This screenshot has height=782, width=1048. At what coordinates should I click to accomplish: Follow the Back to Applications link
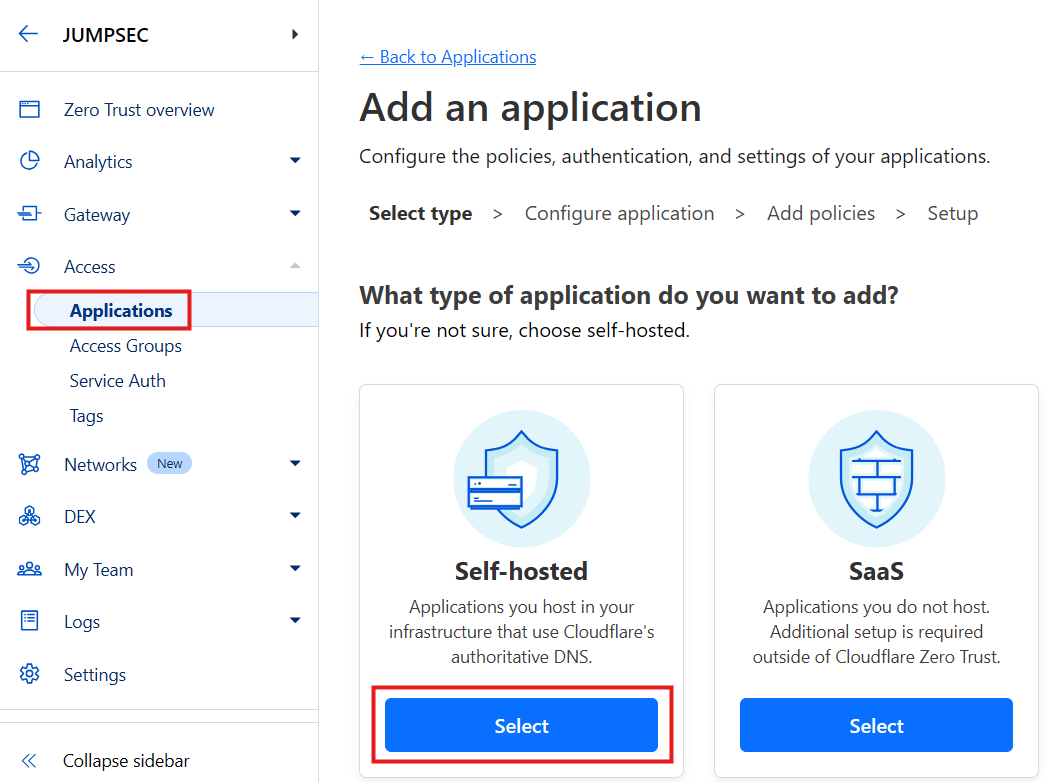point(448,57)
